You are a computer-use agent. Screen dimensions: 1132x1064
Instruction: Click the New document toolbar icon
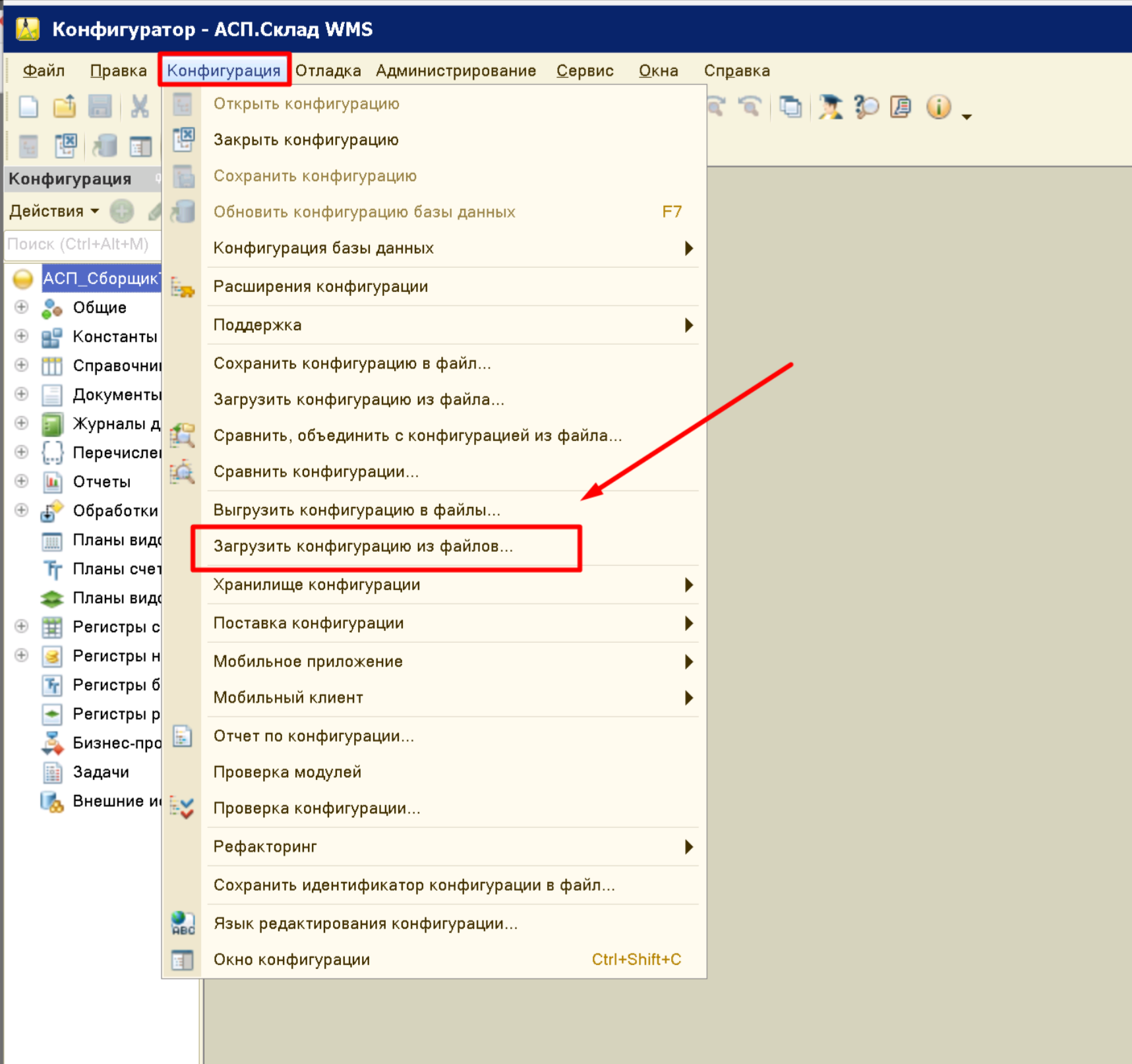click(x=28, y=106)
